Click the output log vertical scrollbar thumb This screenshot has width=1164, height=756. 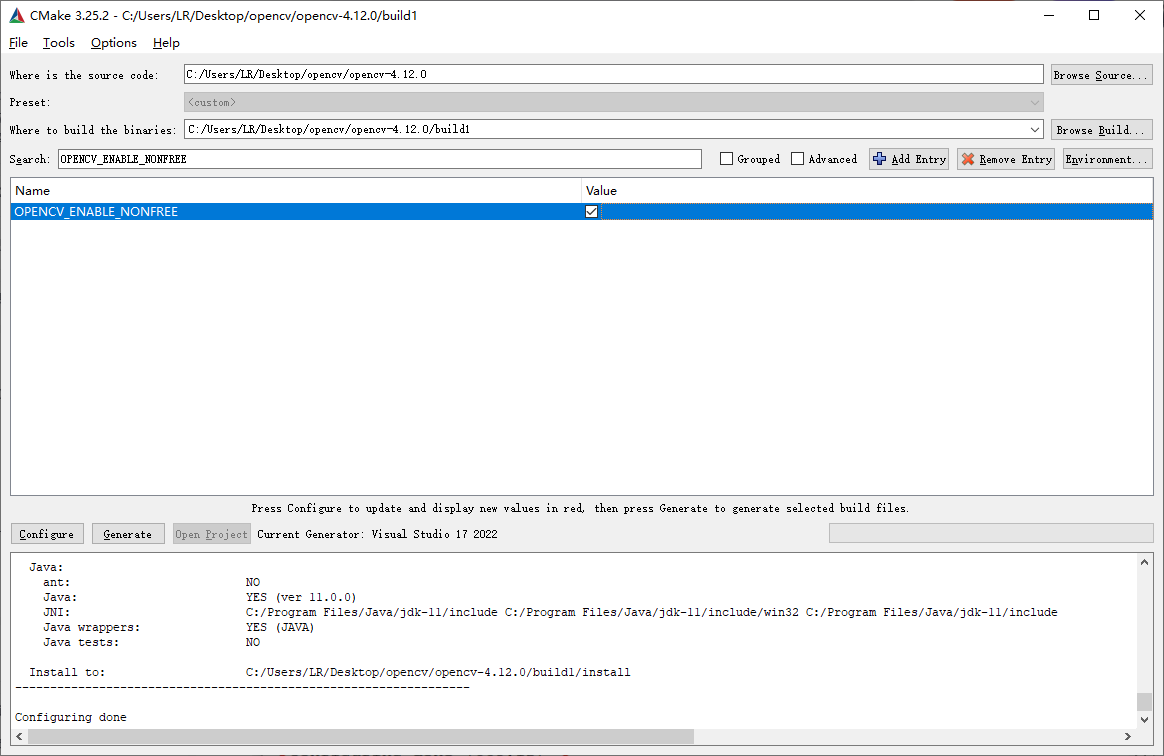(1144, 702)
